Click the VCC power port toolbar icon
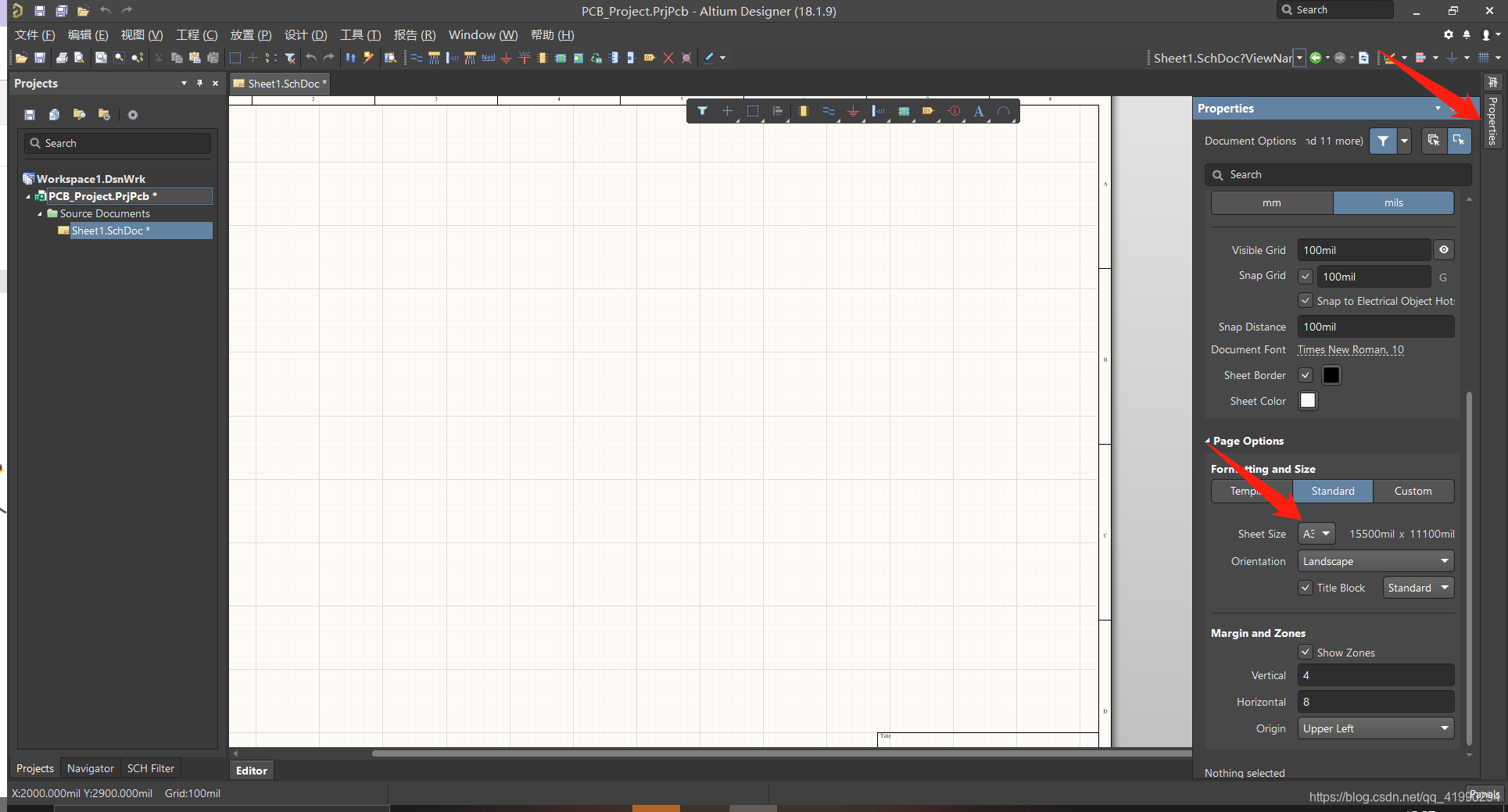Screen dimensions: 1508x812 pyautogui.click(x=524, y=58)
